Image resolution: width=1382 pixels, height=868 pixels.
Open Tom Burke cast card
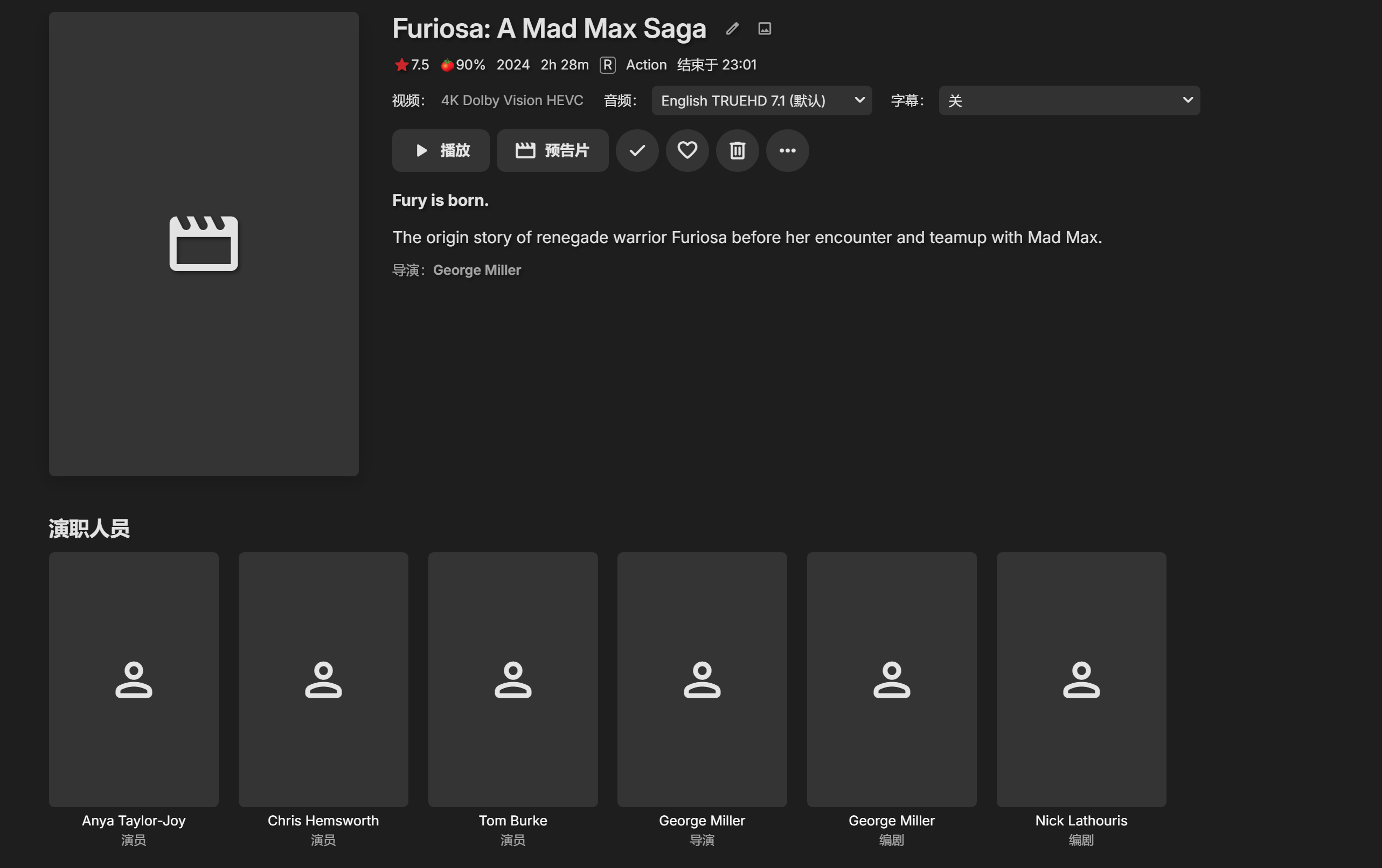512,679
